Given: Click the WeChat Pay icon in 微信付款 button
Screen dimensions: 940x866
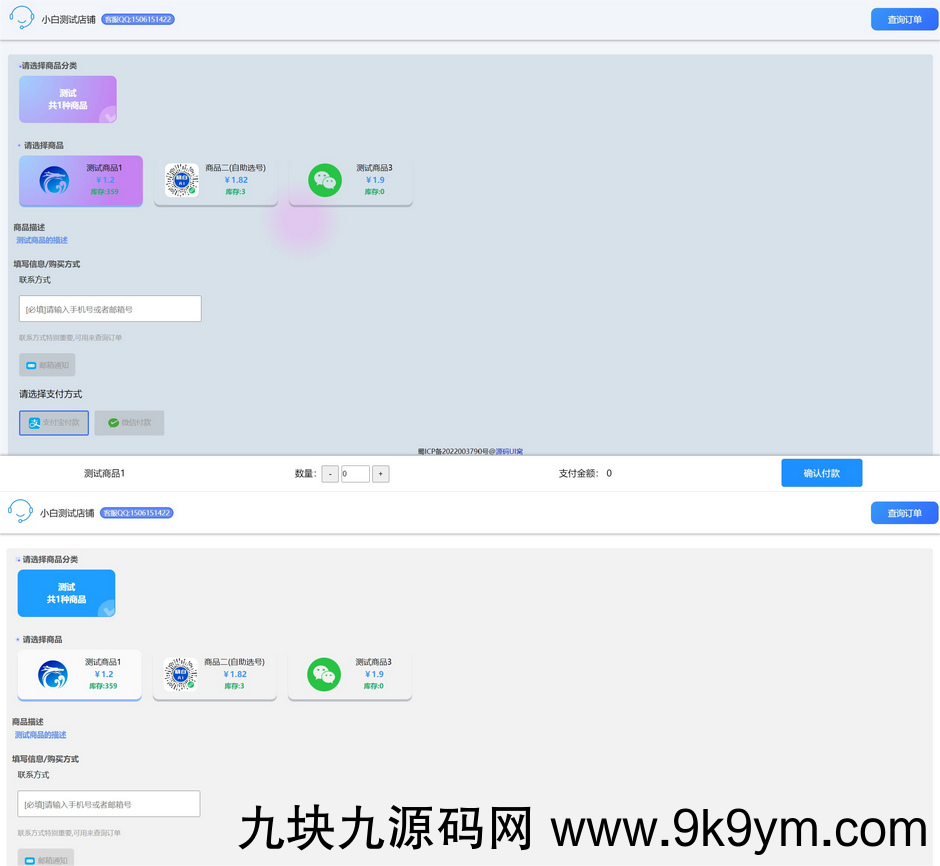Looking at the screenshot, I should coord(112,422).
